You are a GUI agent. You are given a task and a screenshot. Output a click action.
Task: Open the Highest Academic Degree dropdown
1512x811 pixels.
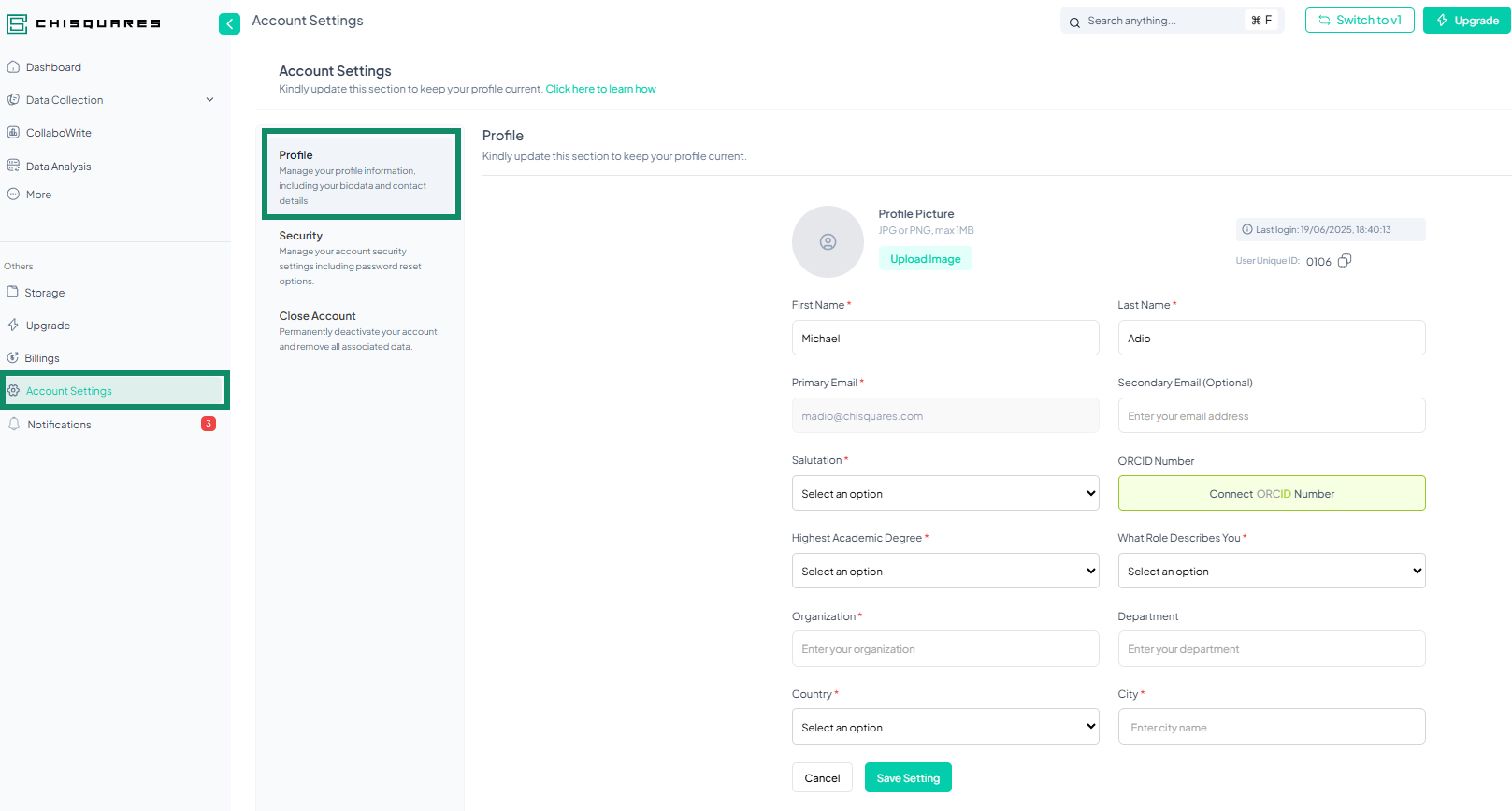tap(944, 572)
